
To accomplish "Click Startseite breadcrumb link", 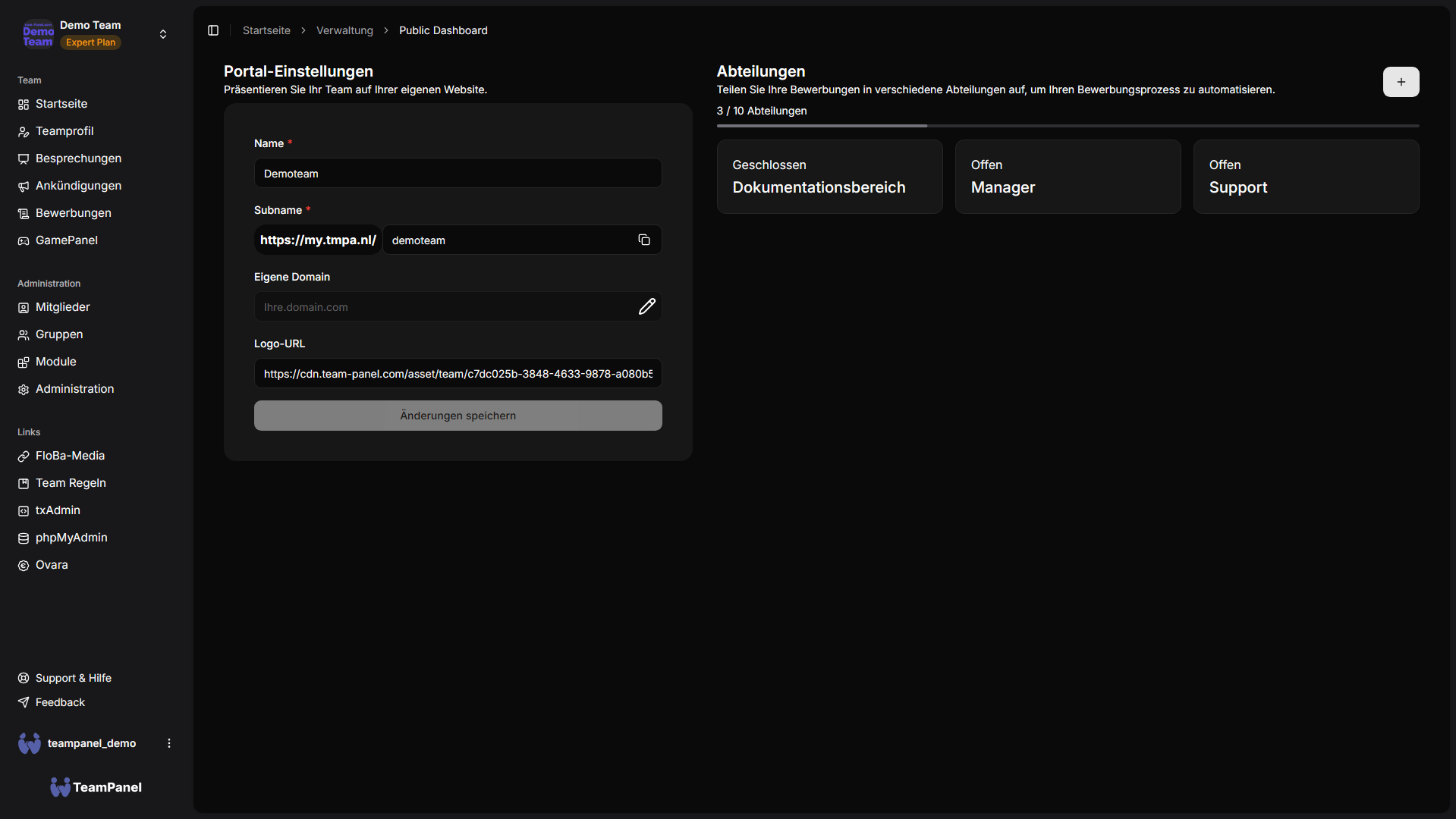I will coord(266,30).
